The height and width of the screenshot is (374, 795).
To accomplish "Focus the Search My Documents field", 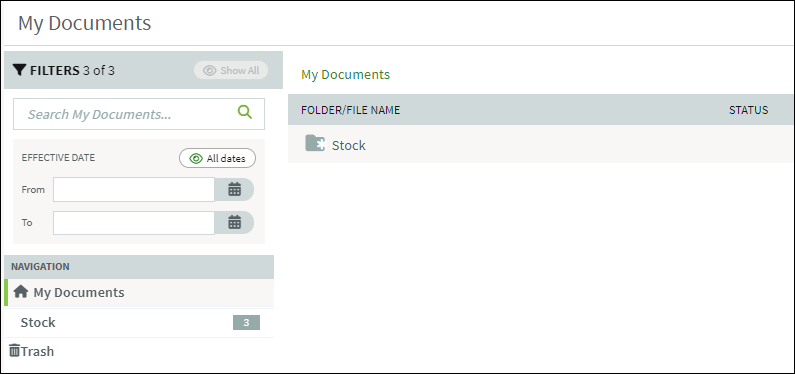I will (x=139, y=114).
